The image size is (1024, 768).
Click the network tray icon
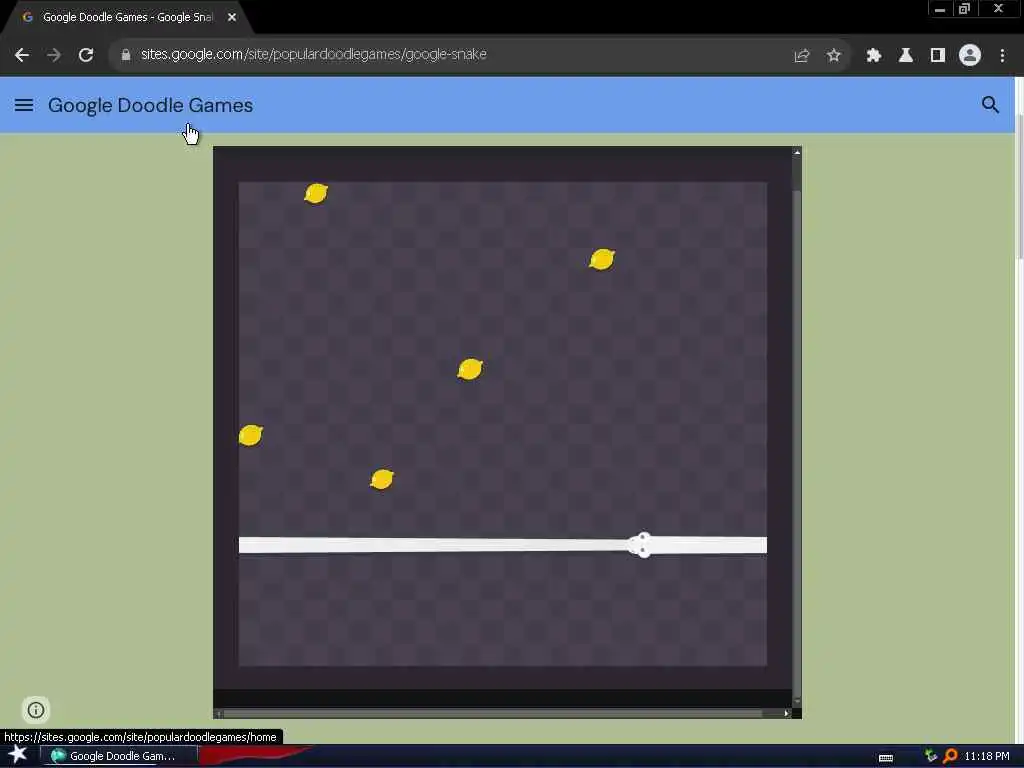[931, 756]
